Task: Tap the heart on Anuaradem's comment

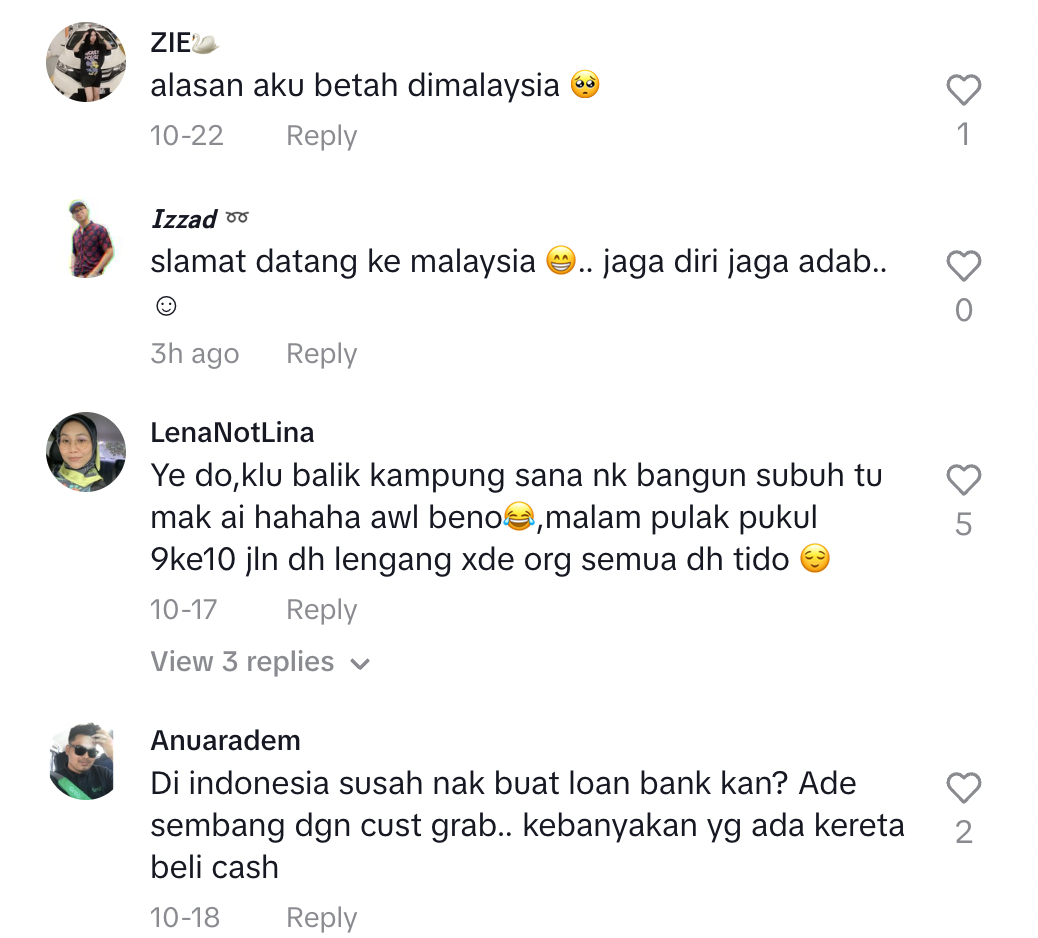Action: tap(963, 788)
